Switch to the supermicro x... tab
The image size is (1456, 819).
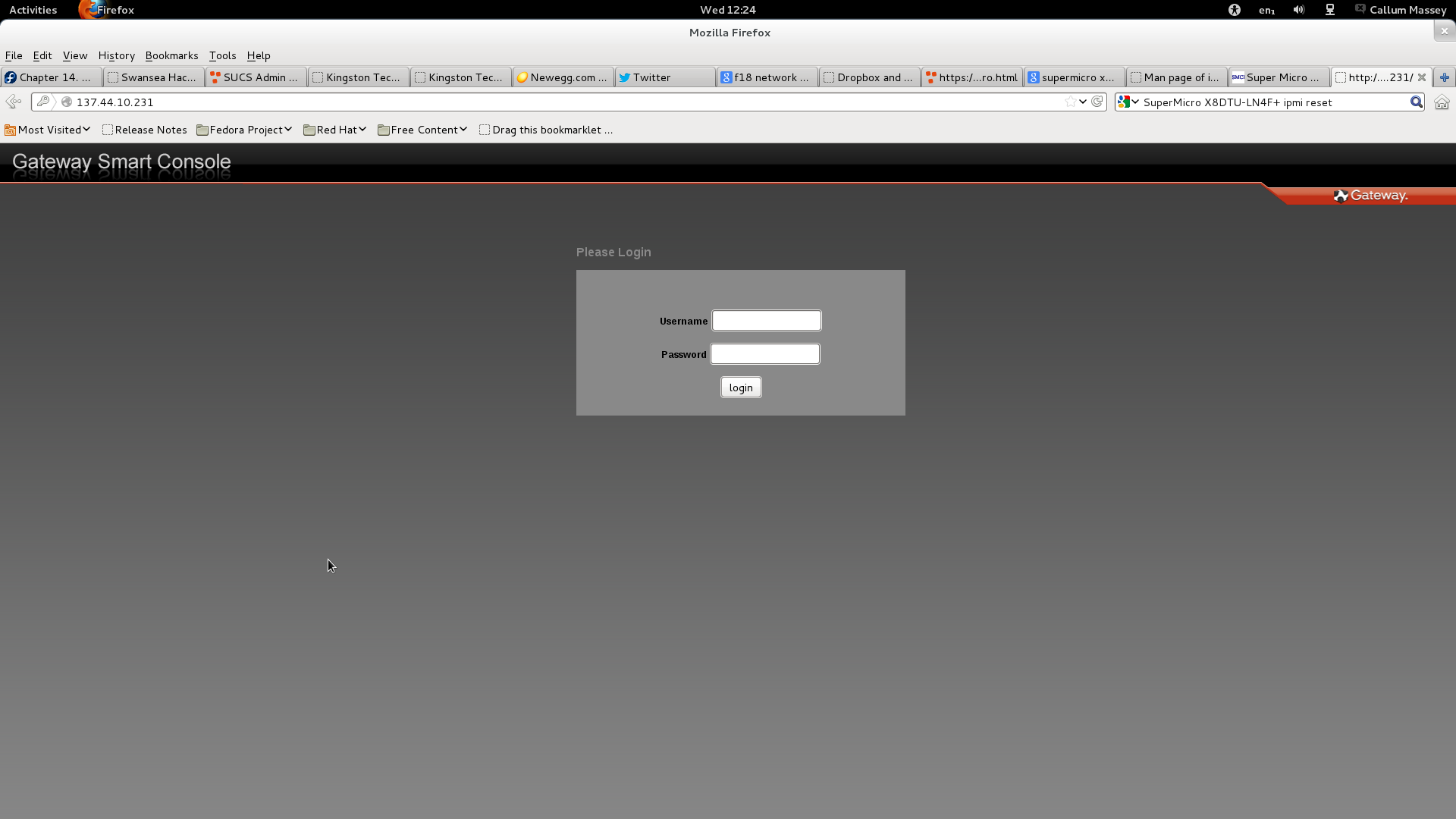point(1075,77)
